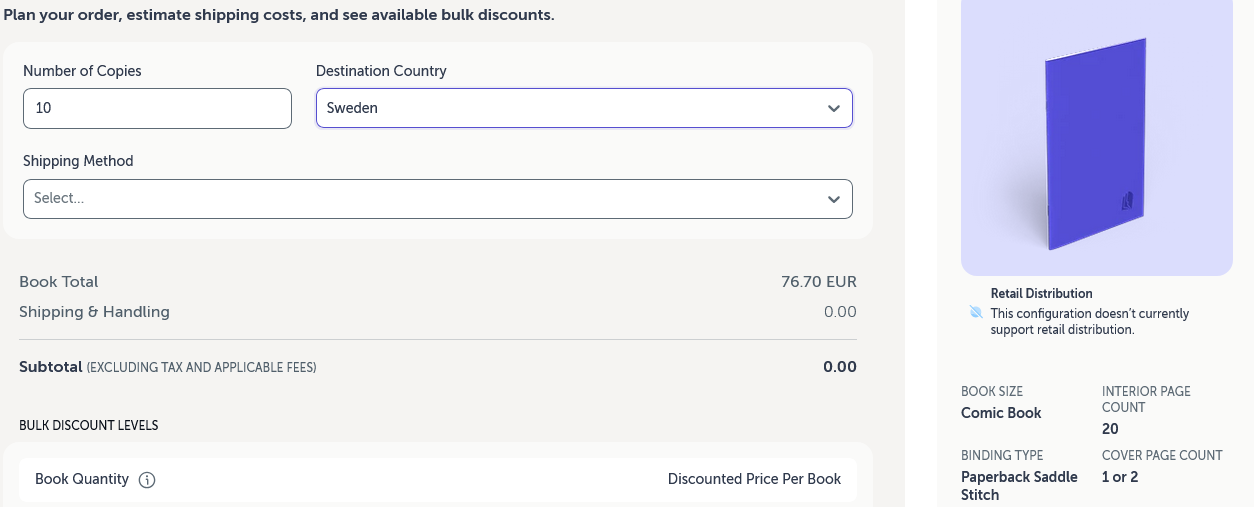Click the Destination Country chevron arrow
1254x507 pixels.
(x=834, y=109)
